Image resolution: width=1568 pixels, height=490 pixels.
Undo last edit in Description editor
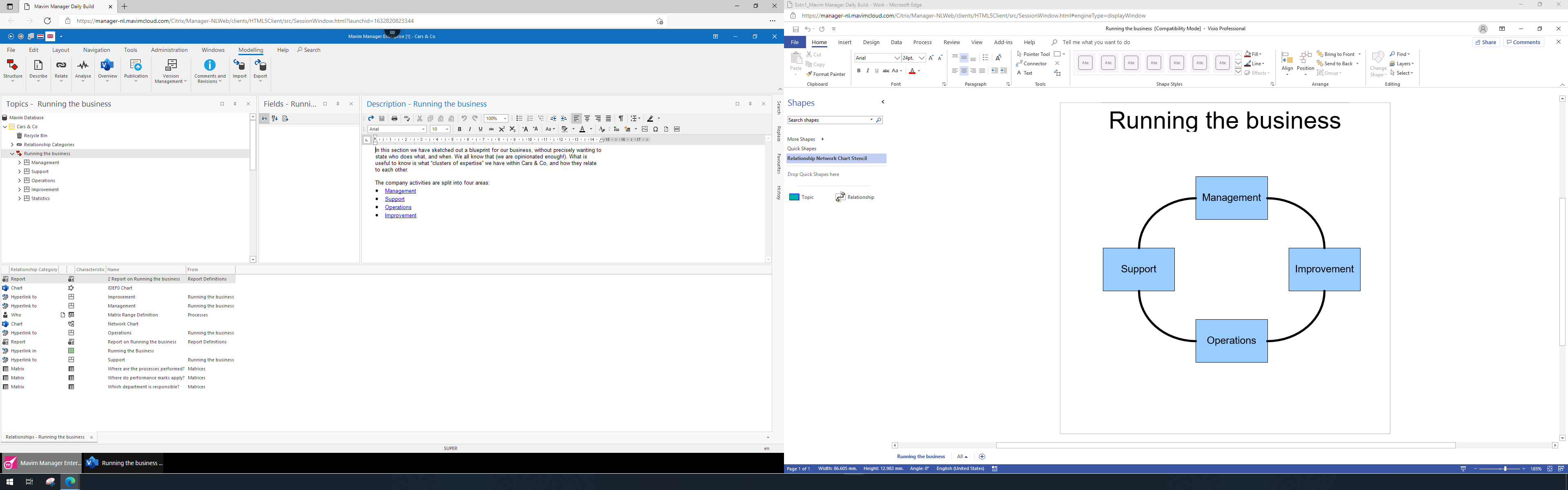[464, 119]
